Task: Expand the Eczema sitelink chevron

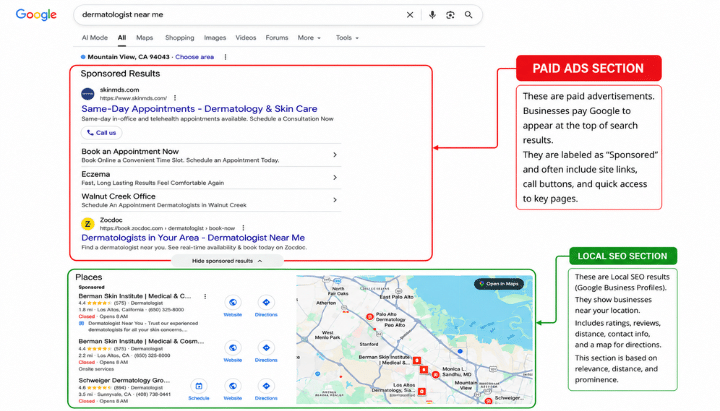Action: coord(335,177)
